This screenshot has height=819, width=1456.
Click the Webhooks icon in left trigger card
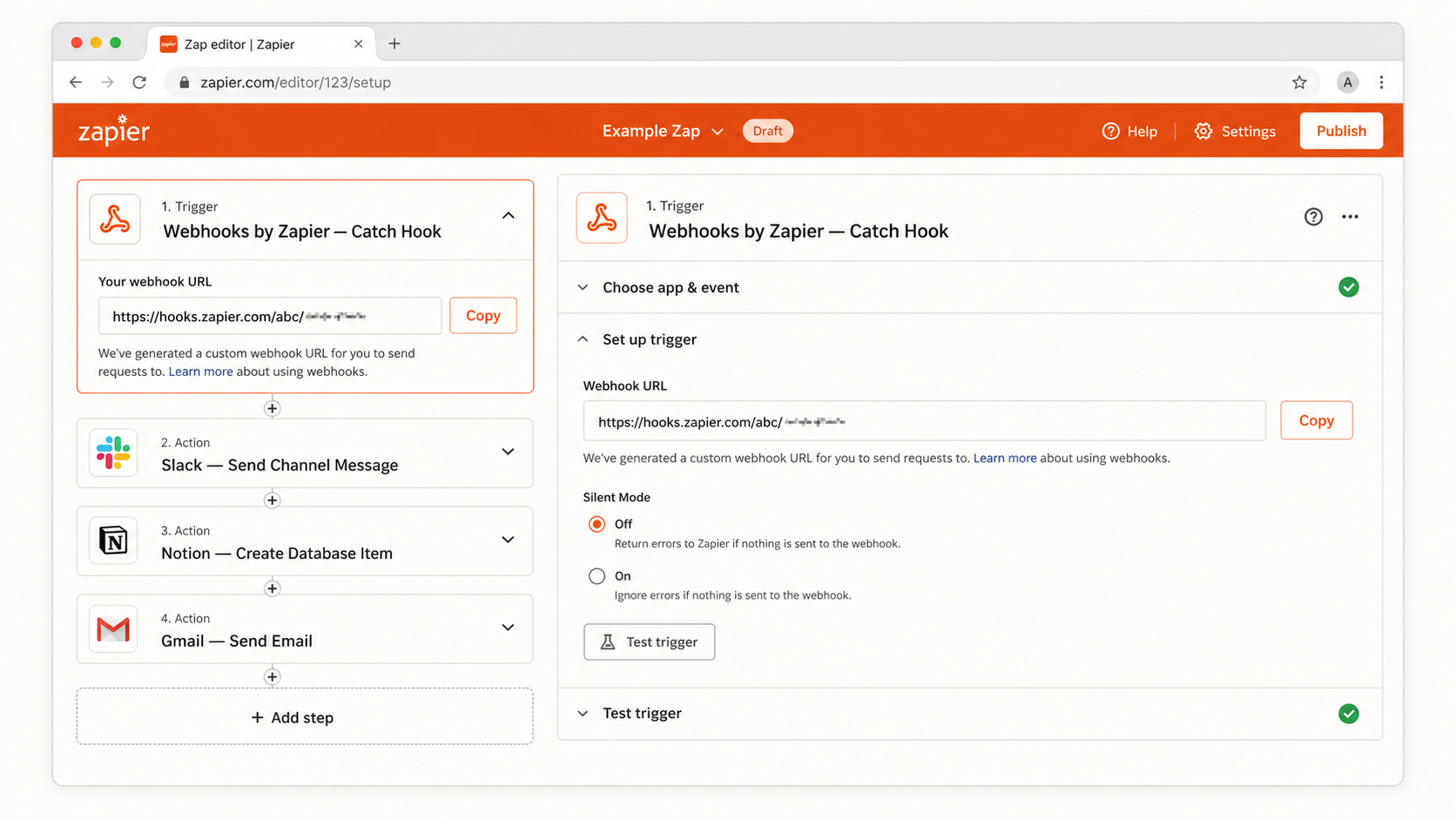coord(115,219)
